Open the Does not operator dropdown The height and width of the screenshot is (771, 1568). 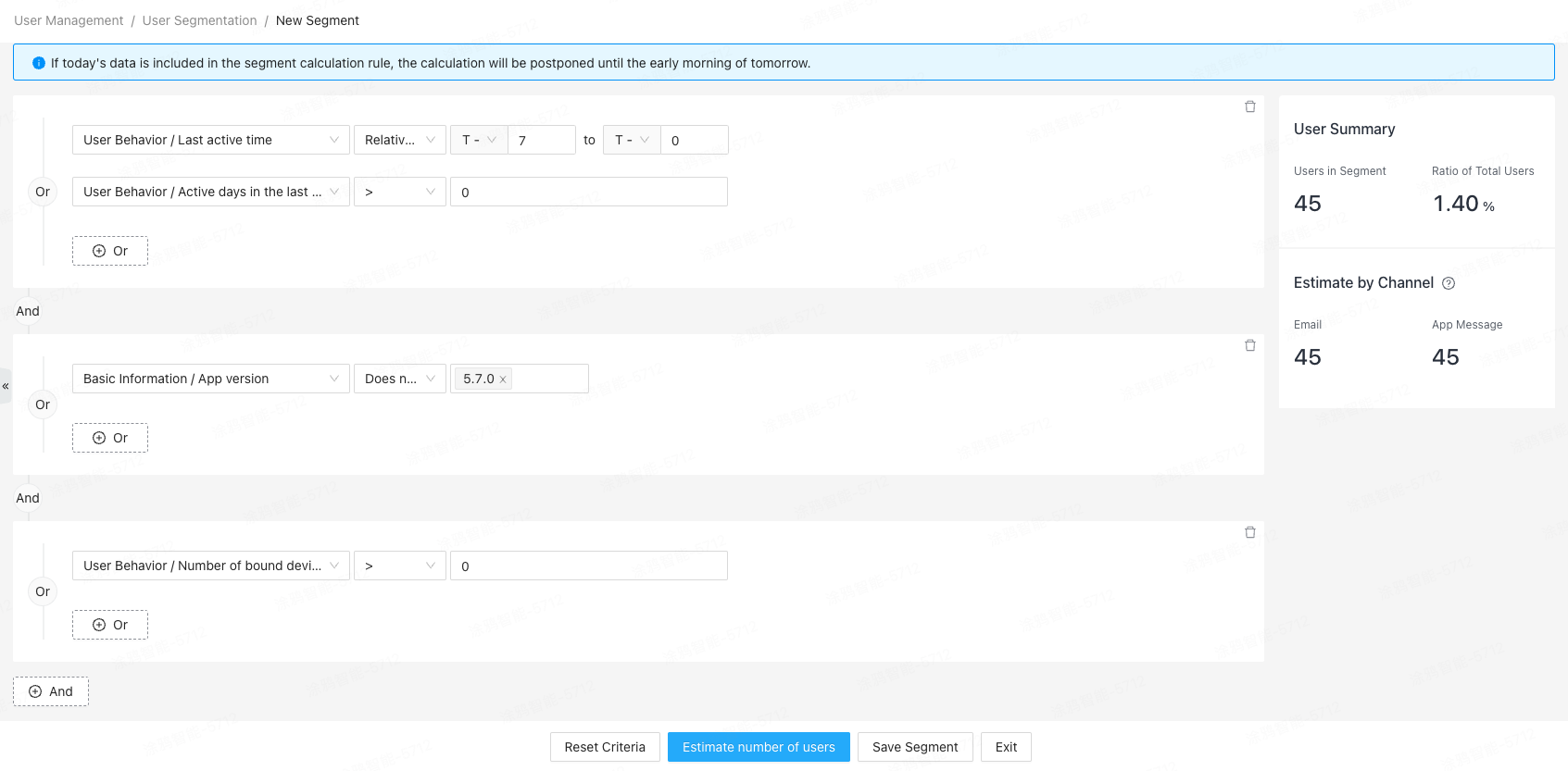[400, 379]
